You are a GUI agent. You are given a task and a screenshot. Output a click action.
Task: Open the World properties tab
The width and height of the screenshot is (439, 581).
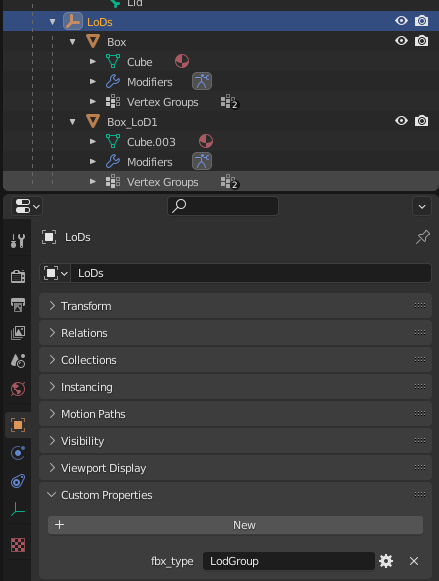point(17,389)
